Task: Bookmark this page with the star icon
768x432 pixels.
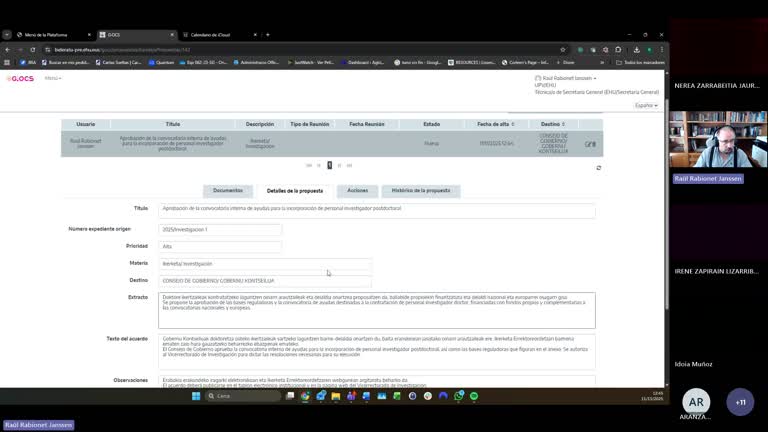Action: pyautogui.click(x=563, y=49)
